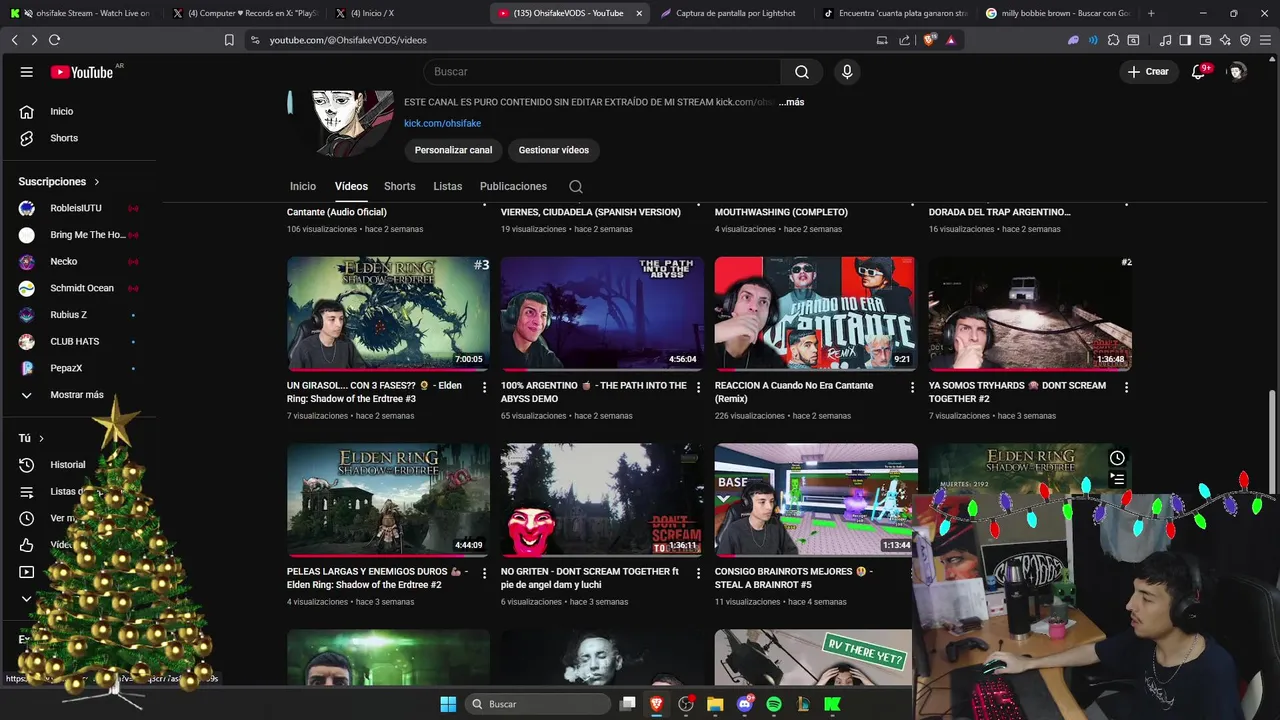Click the Brave Rewards triangle icon

click(x=951, y=40)
